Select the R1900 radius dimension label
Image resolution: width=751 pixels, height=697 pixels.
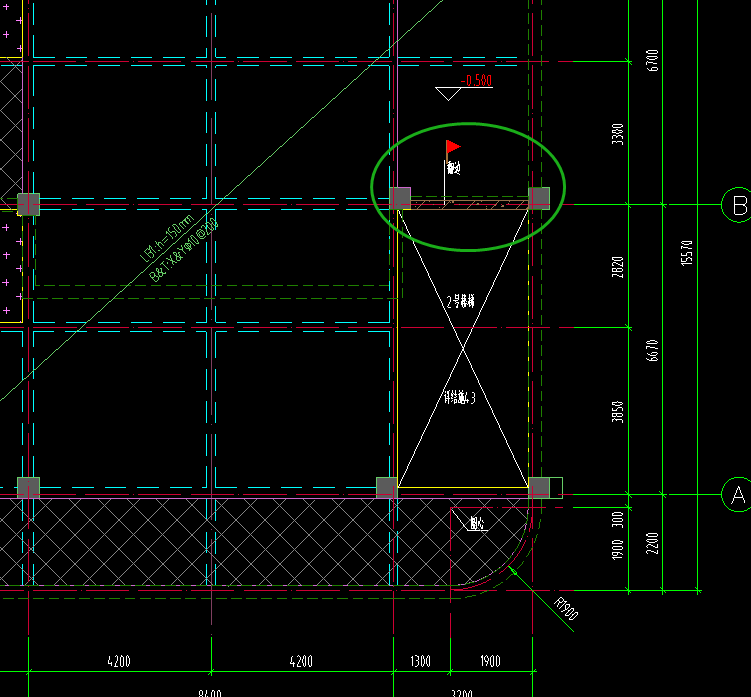pyautogui.click(x=566, y=609)
